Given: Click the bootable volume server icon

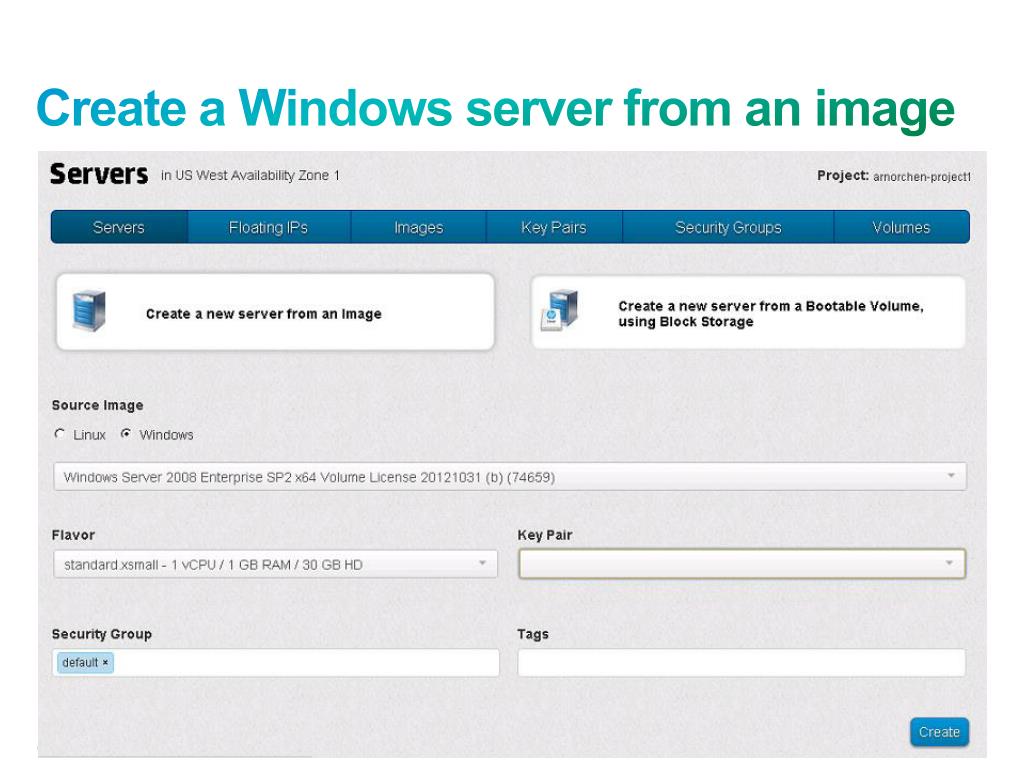Looking at the screenshot, I should [x=560, y=310].
